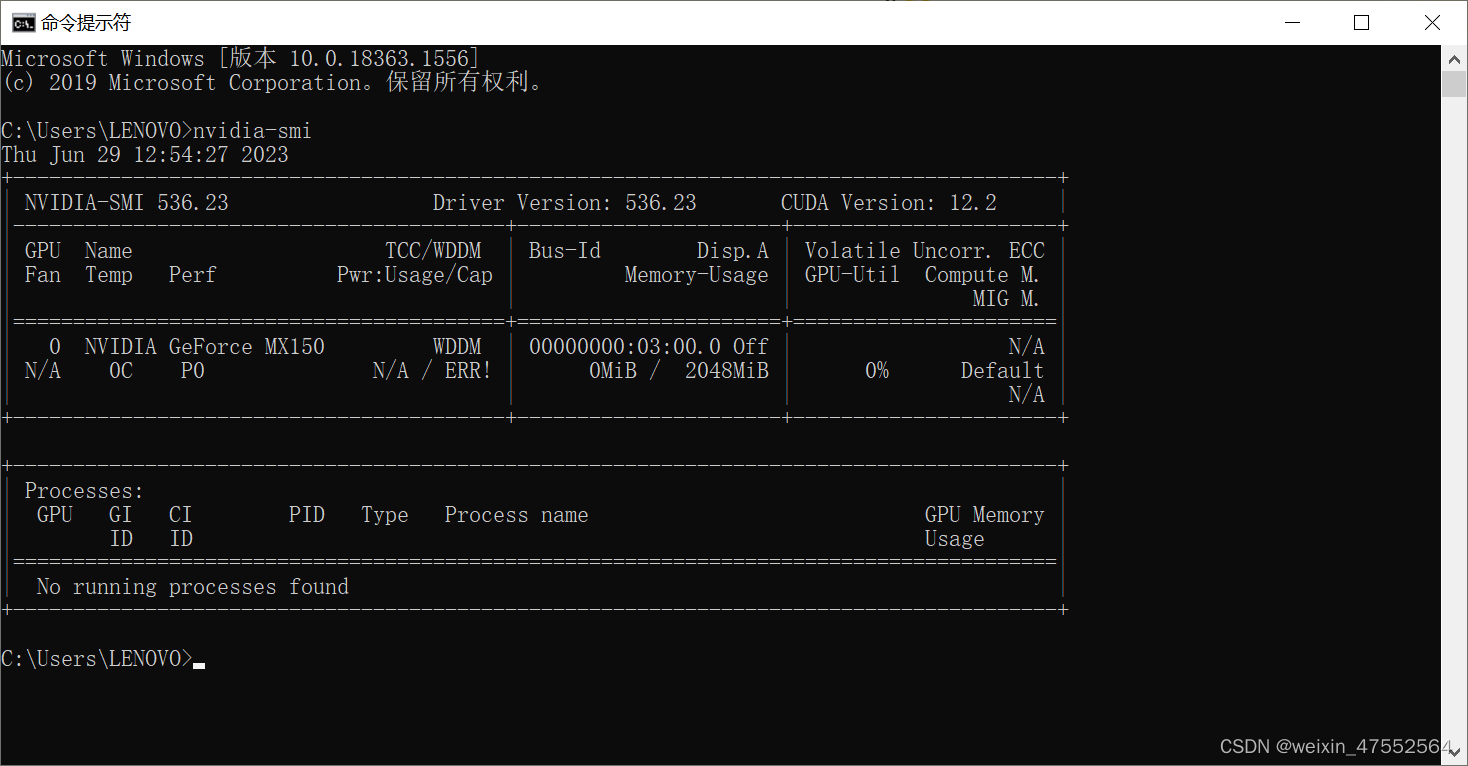Click the 'Disp.A' column header

[733, 251]
